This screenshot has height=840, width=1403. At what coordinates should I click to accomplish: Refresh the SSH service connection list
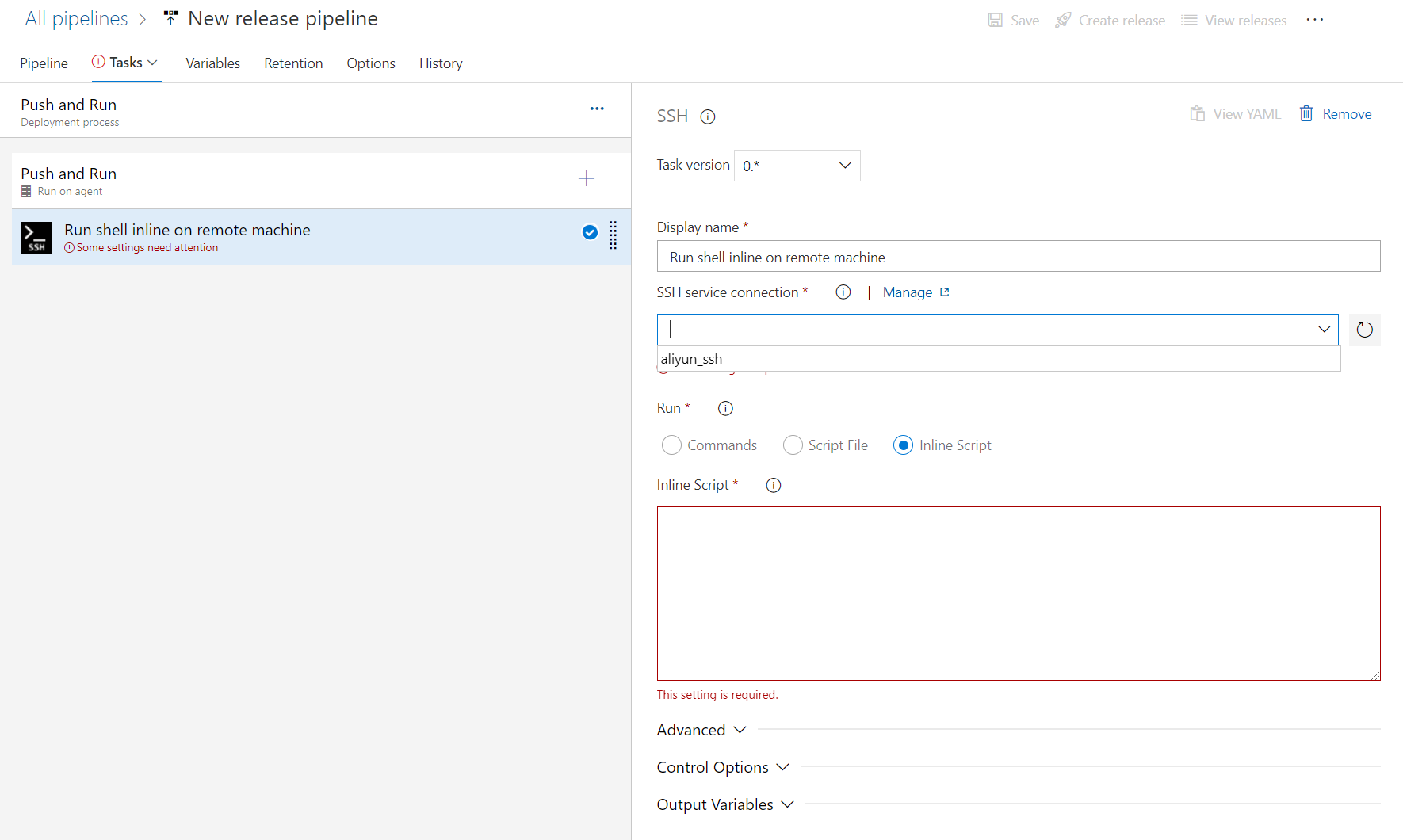[x=1364, y=329]
